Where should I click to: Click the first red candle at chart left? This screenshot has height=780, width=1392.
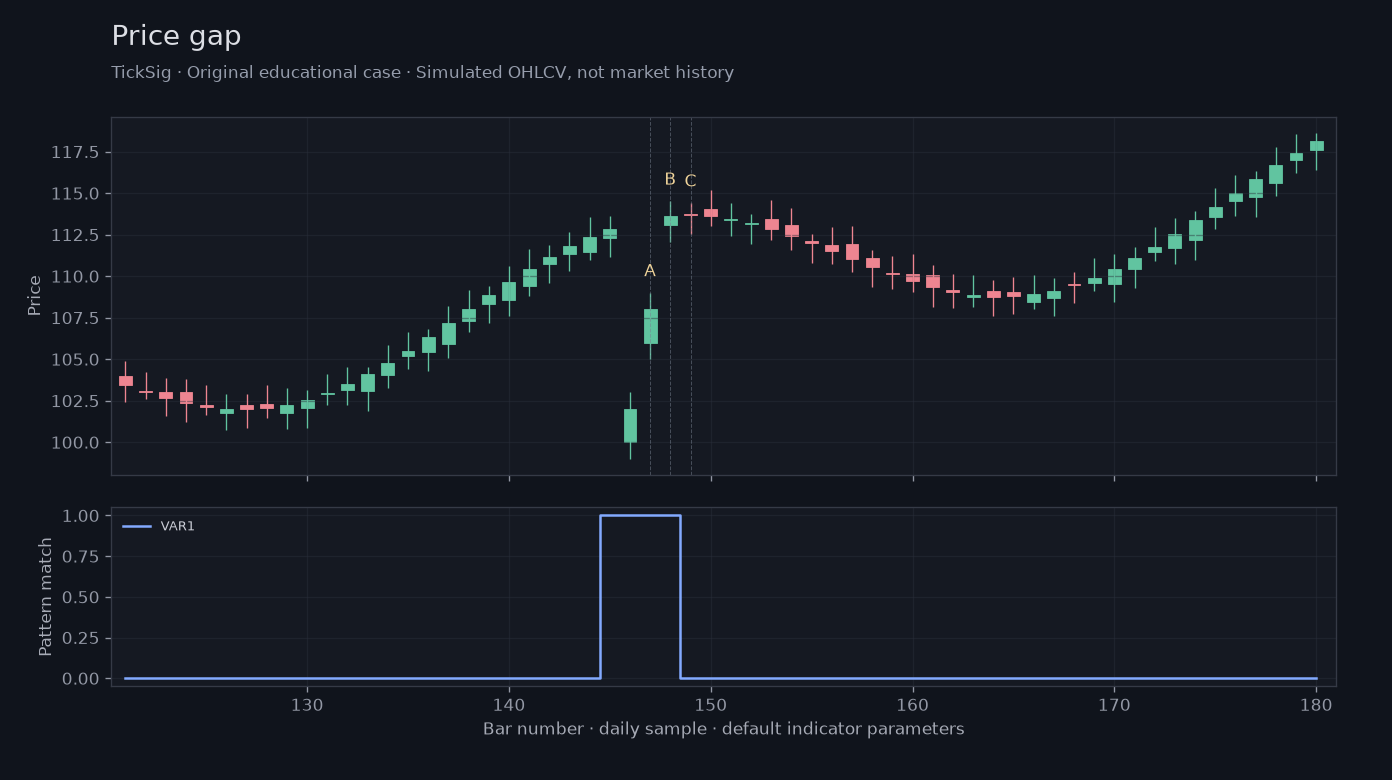125,381
